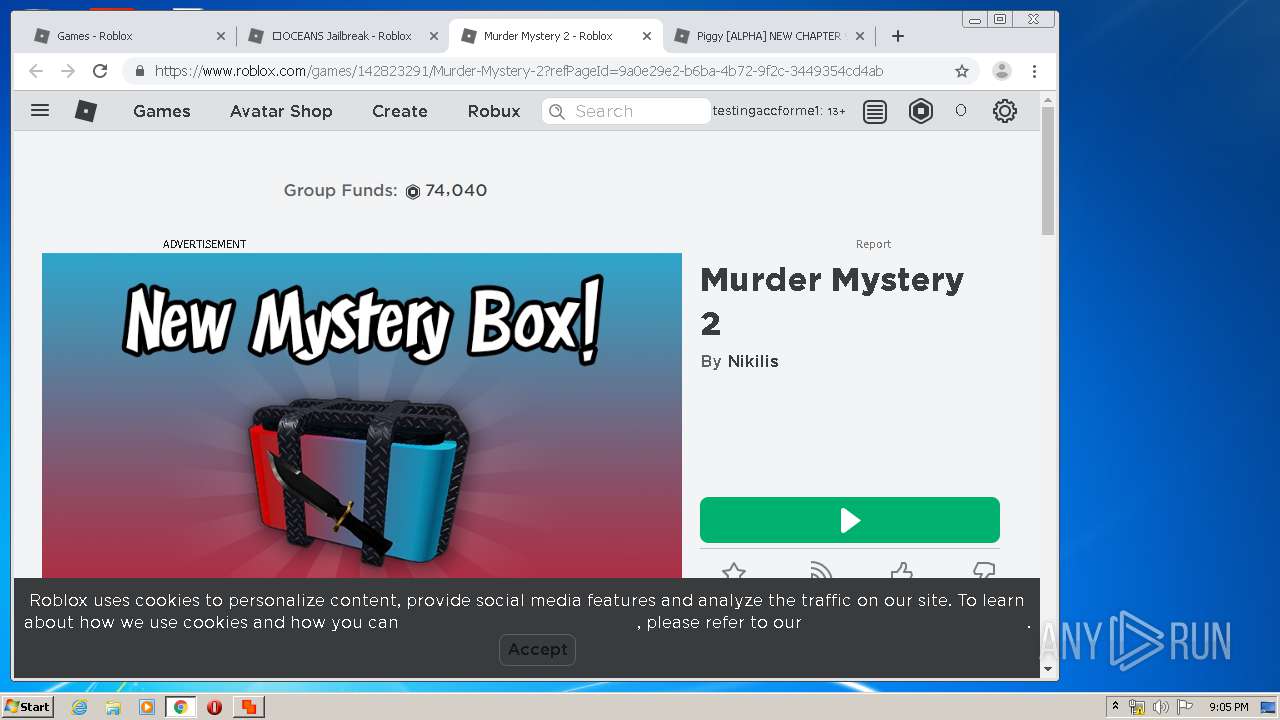Open the Action Center flag icon
Image resolution: width=1280 pixels, height=720 pixels.
coord(1185,707)
